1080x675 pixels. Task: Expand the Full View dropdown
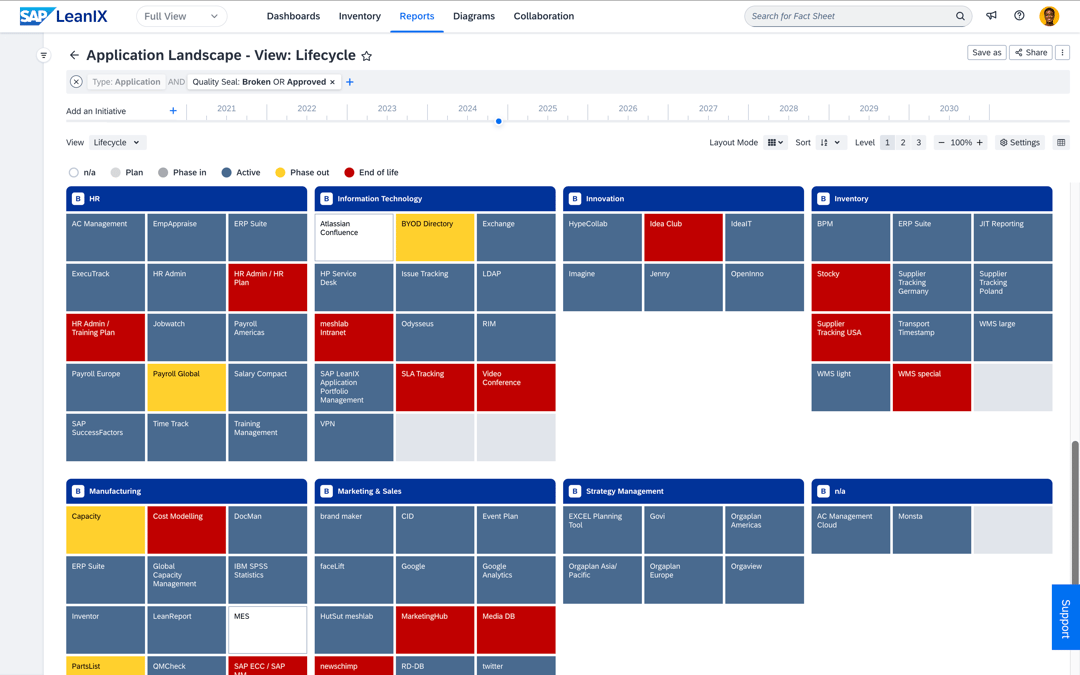tap(180, 16)
